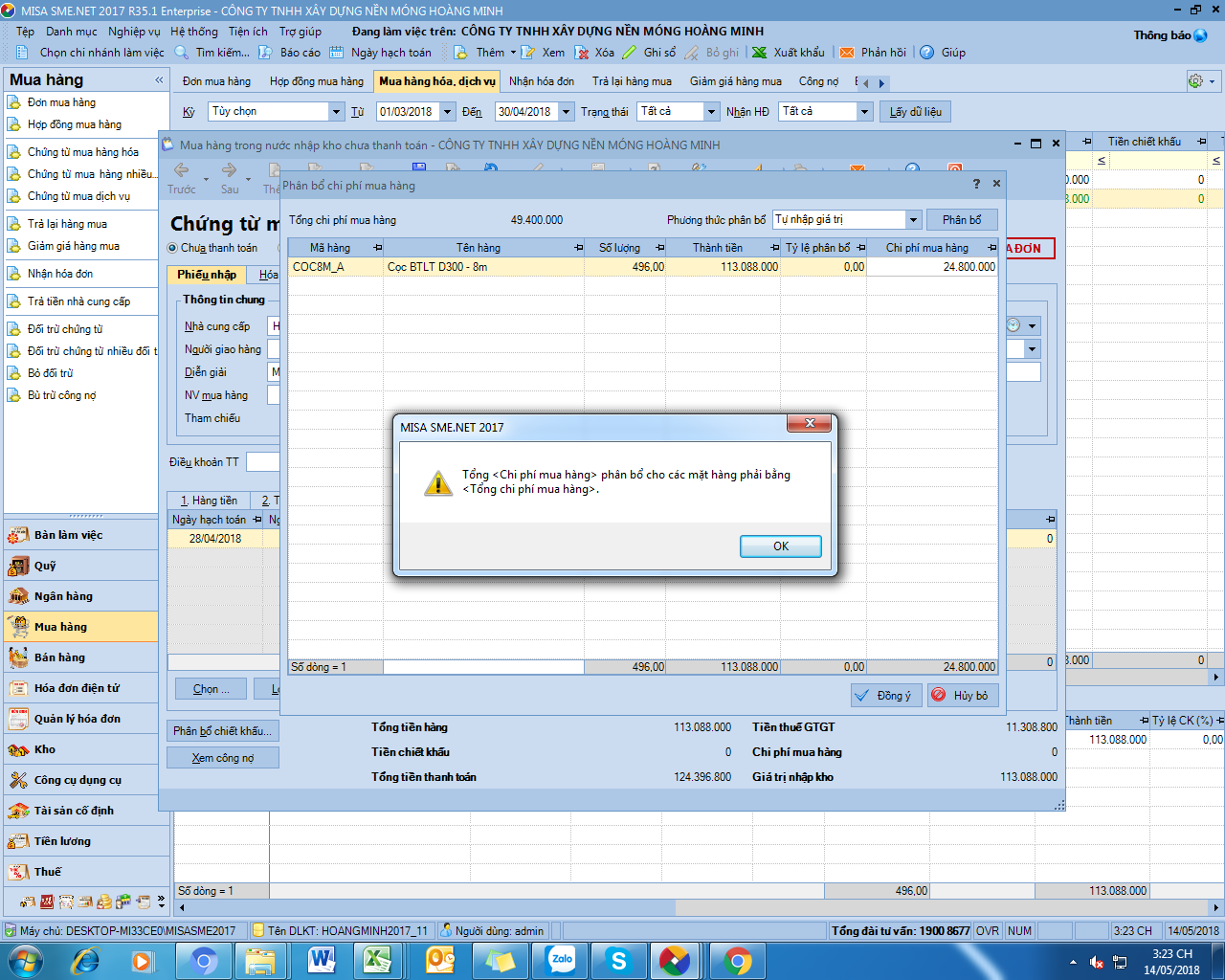
Task: Open the Ngân hàng module
Action: tap(81, 596)
